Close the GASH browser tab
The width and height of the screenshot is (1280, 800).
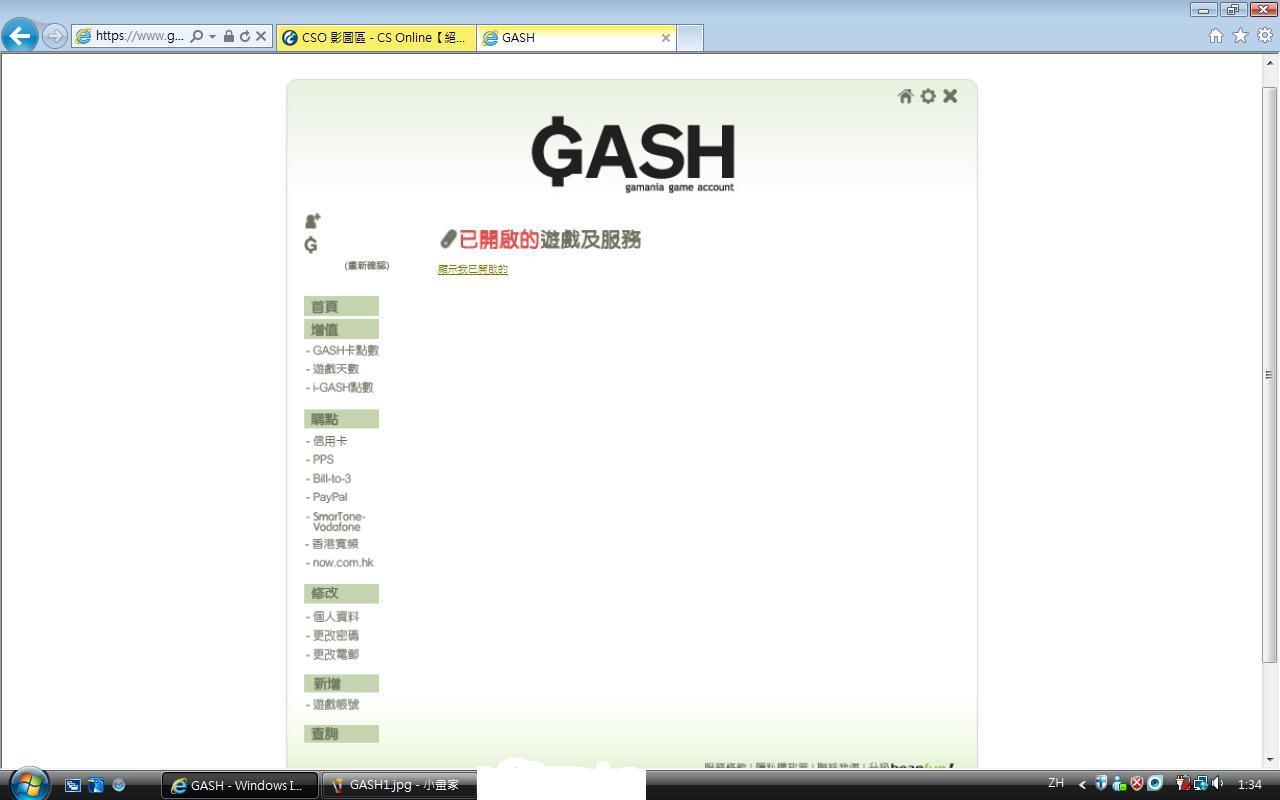pos(666,38)
